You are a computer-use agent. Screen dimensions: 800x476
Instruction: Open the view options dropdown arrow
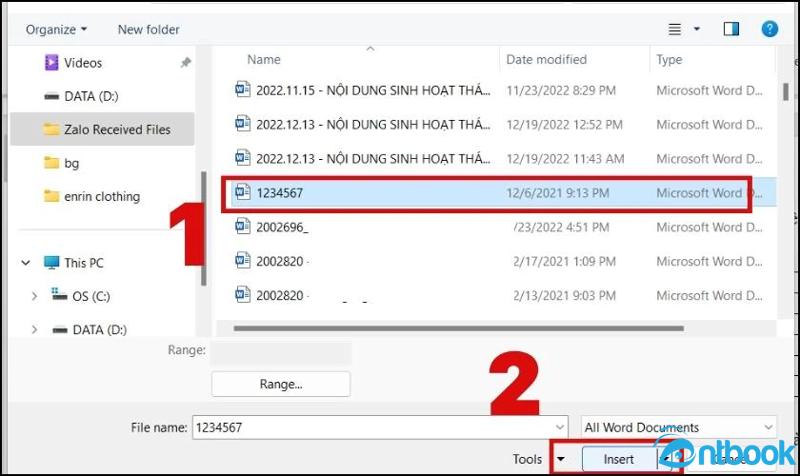(x=696, y=29)
